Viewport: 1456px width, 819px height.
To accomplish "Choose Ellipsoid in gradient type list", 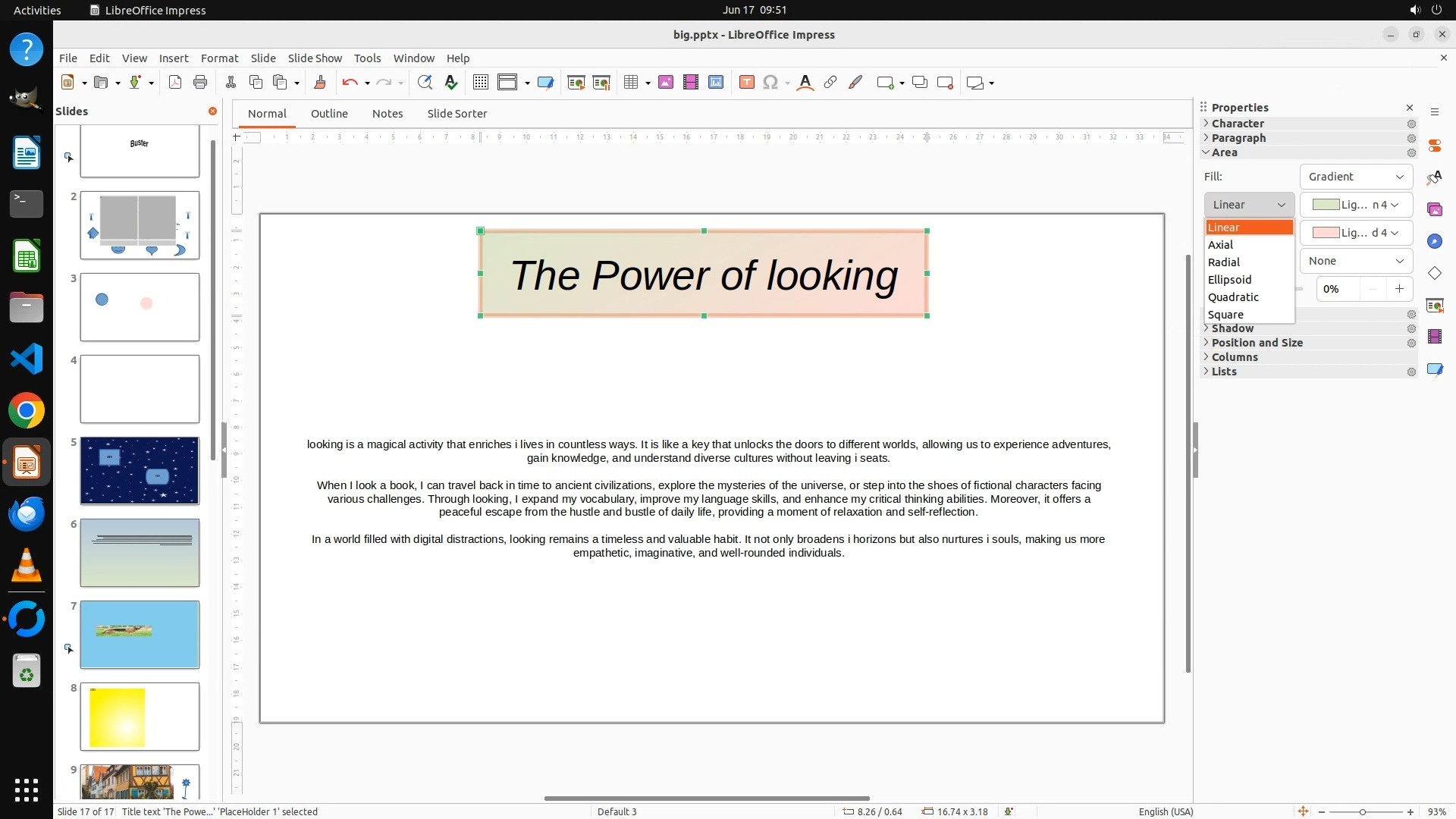I will click(x=1229, y=280).
